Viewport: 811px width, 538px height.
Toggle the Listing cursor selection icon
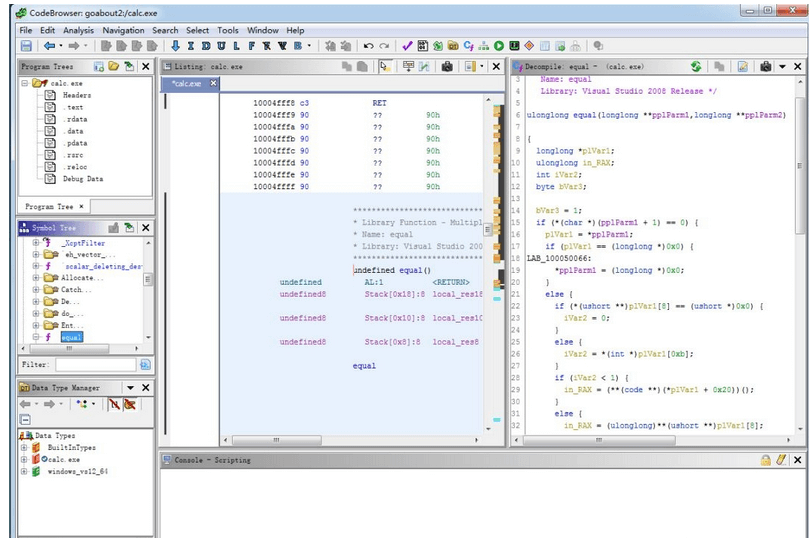tap(385, 66)
